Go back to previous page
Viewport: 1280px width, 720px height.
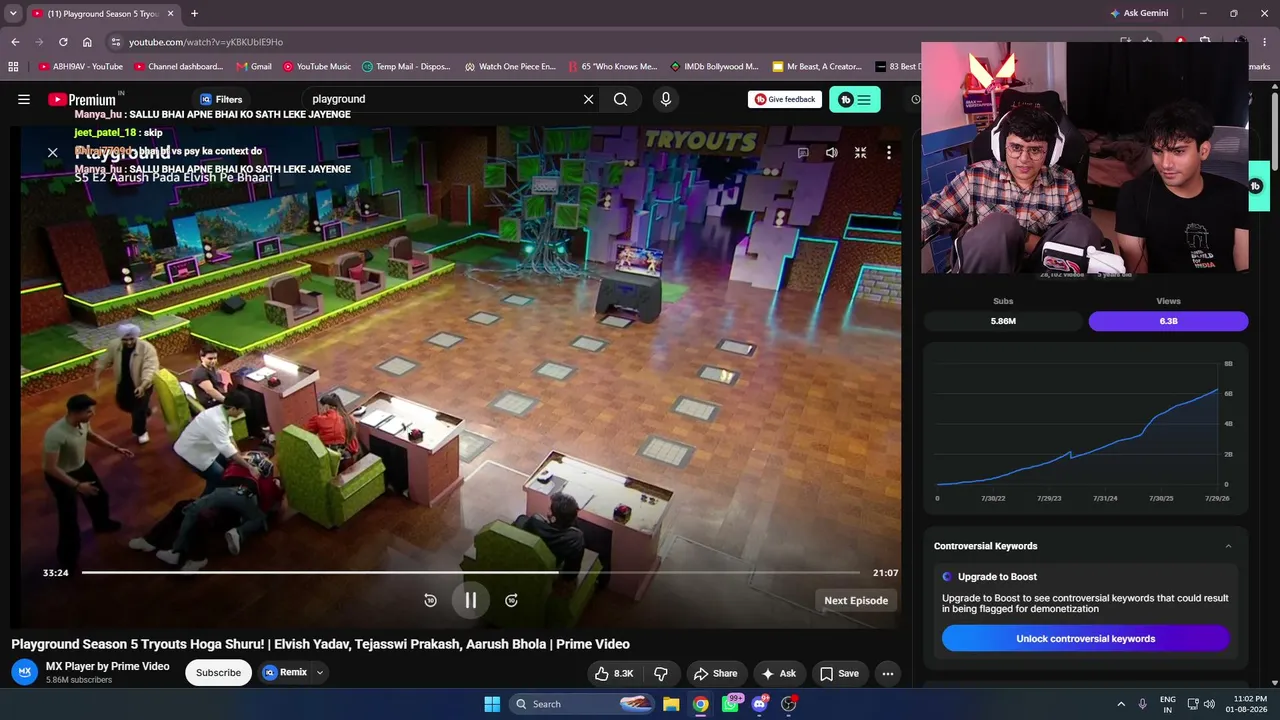(15, 42)
